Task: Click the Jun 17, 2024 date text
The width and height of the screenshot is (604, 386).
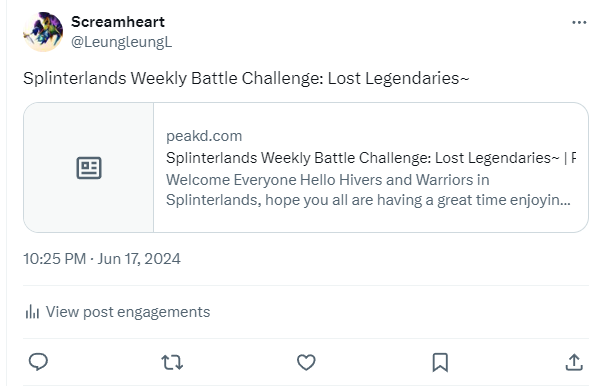Action: tap(139, 259)
